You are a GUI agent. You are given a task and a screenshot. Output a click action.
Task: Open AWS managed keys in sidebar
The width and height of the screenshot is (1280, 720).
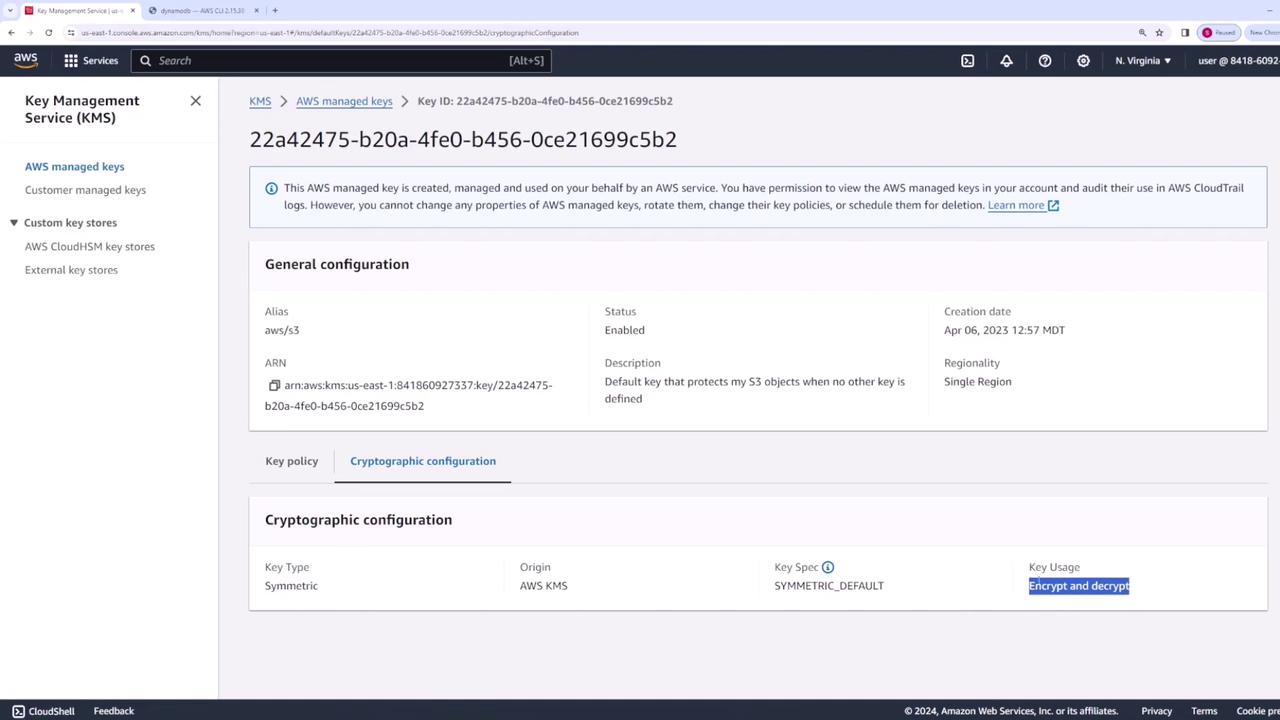tap(75, 167)
